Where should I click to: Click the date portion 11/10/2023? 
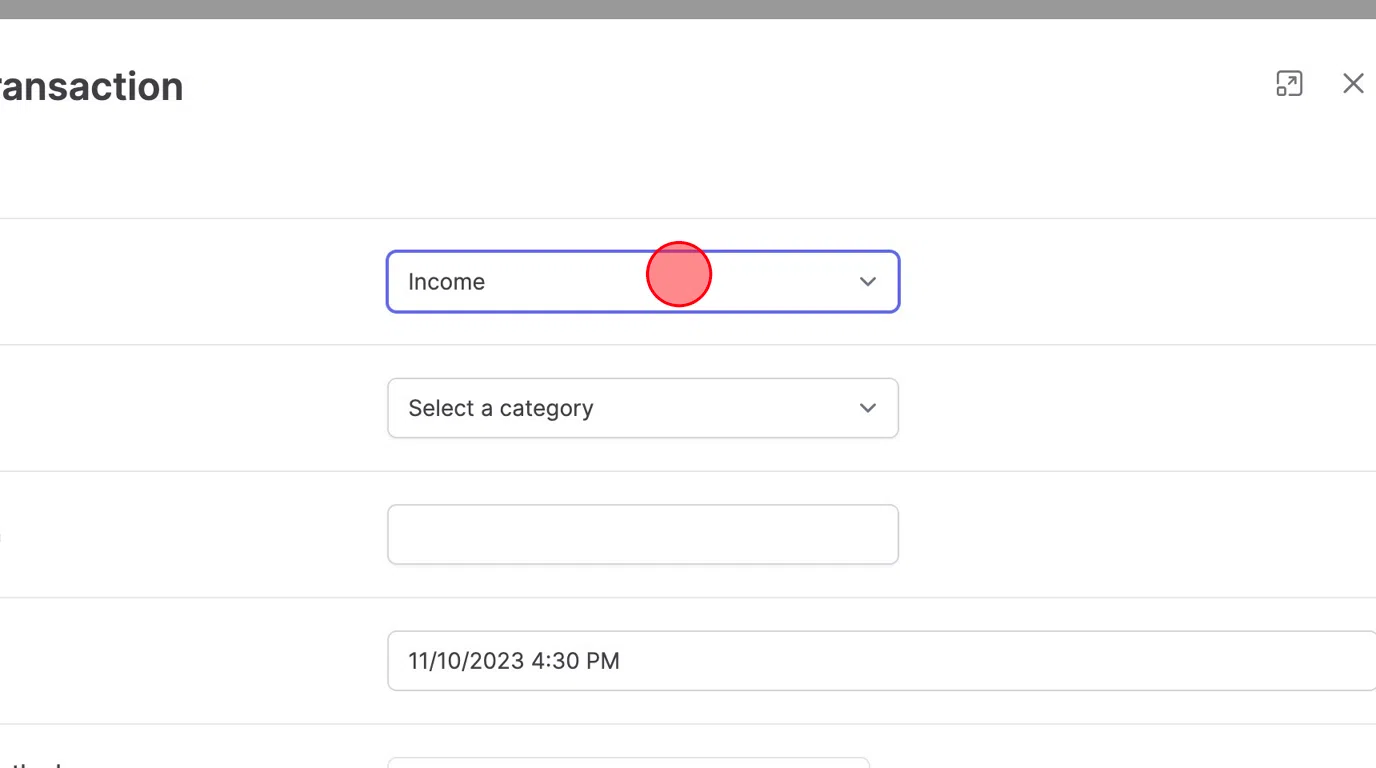coord(466,661)
